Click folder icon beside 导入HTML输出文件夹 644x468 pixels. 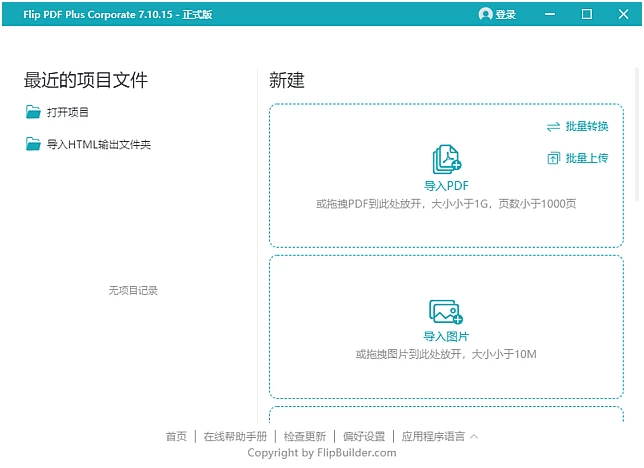coord(34,144)
